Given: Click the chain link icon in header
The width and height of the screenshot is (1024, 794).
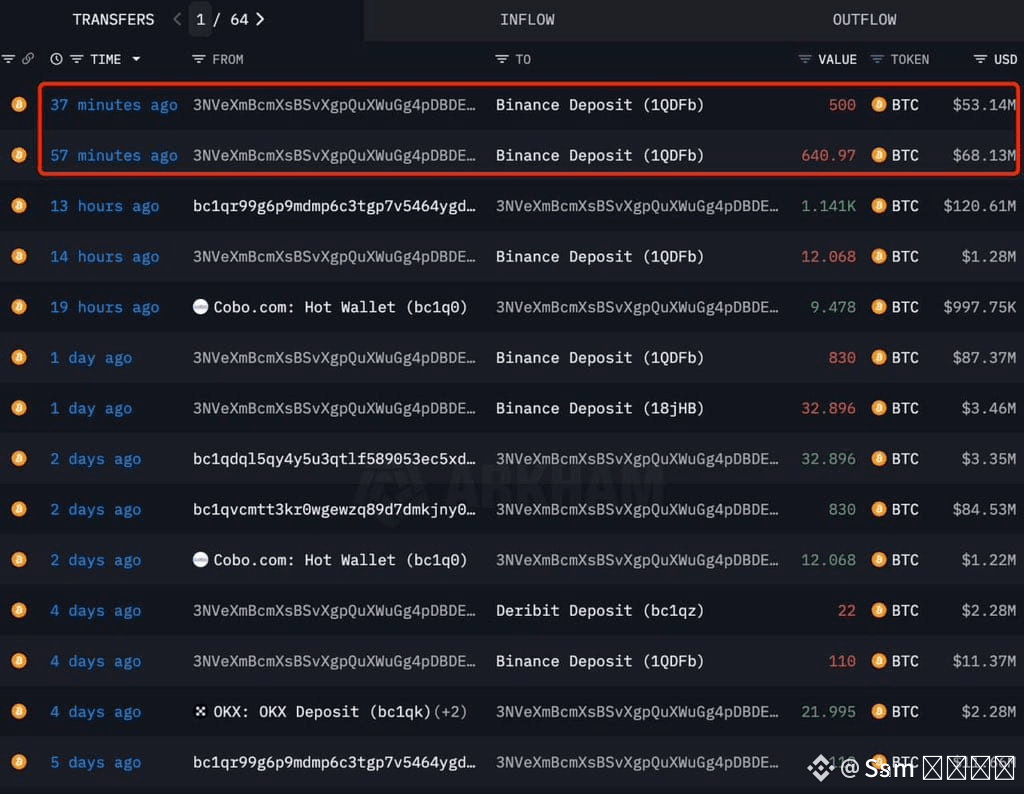Looking at the screenshot, I should (x=27, y=59).
